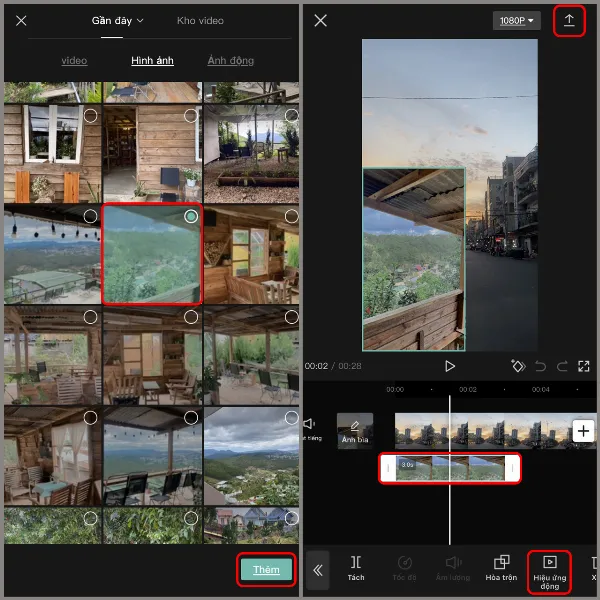This screenshot has width=600, height=600.
Task: Open the Hòa trộn blend tool
Action: click(501, 567)
